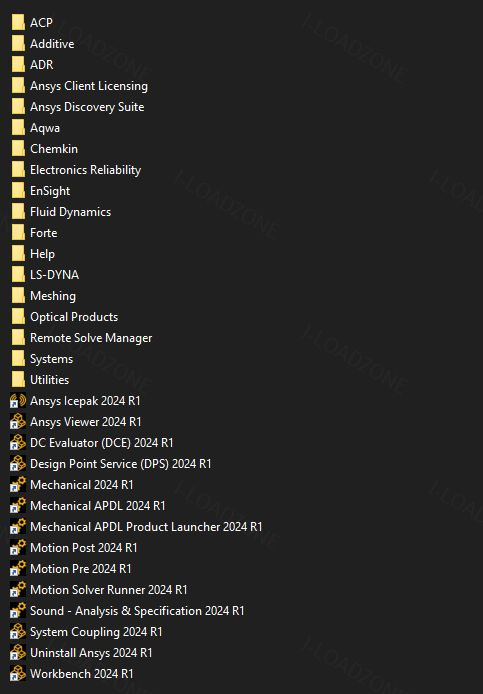Select the Fluid Dynamics folder icon
Viewport: 483px width, 694px height.
(x=18, y=212)
